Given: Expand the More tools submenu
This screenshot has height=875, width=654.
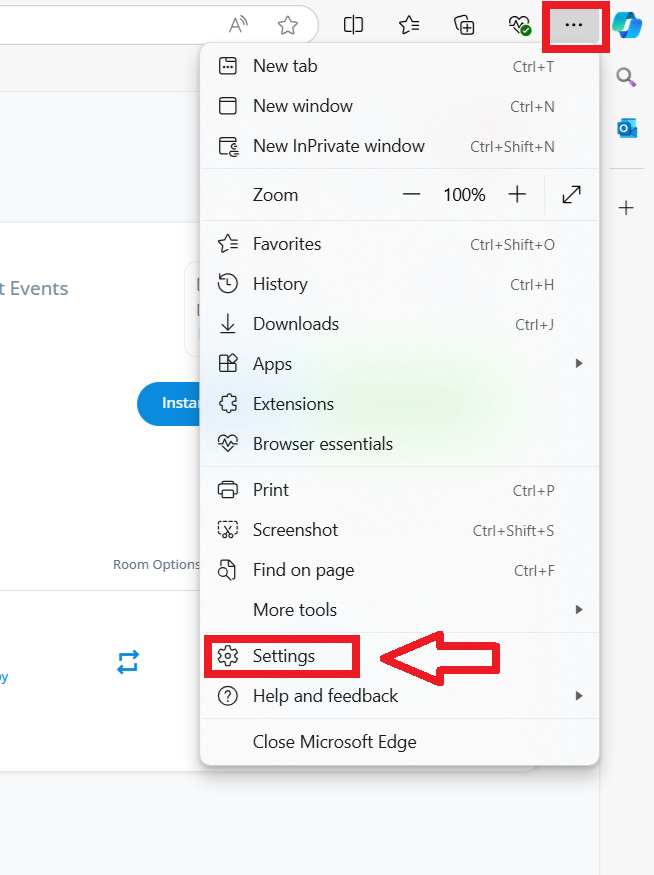Looking at the screenshot, I should point(400,610).
